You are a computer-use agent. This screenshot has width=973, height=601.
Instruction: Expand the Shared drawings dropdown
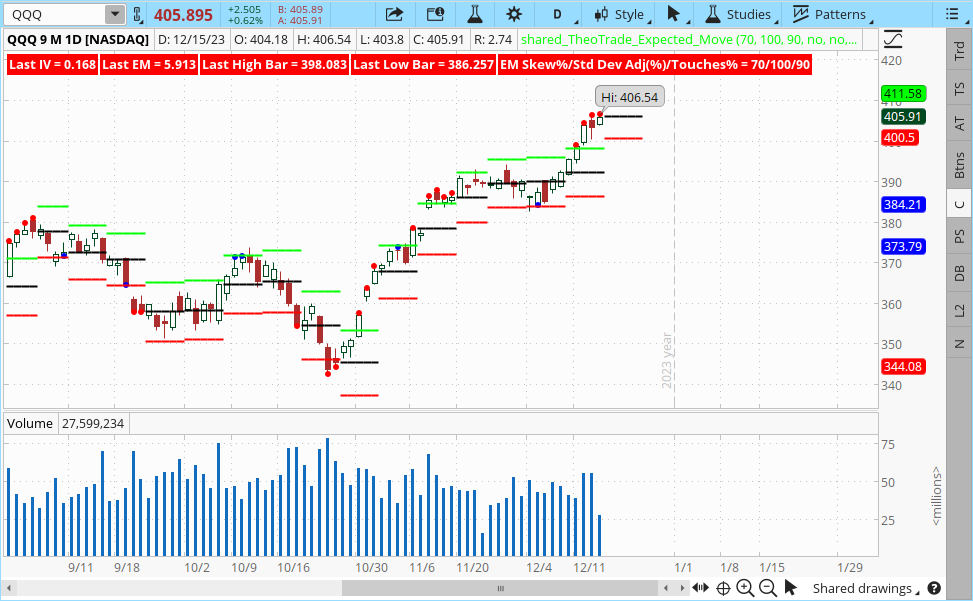coord(868,589)
